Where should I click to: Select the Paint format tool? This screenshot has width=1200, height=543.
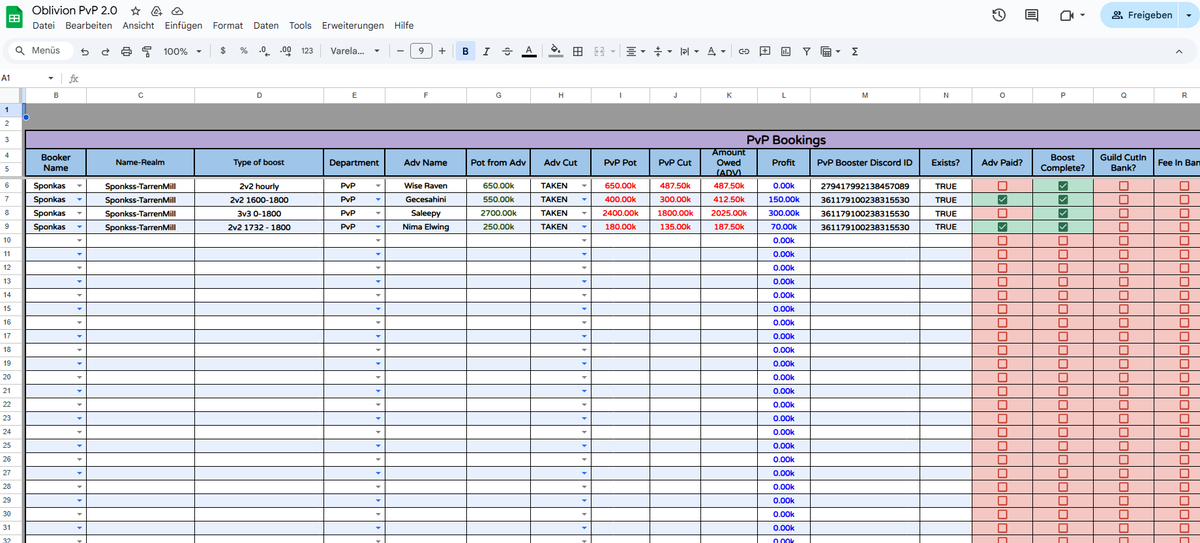146,51
